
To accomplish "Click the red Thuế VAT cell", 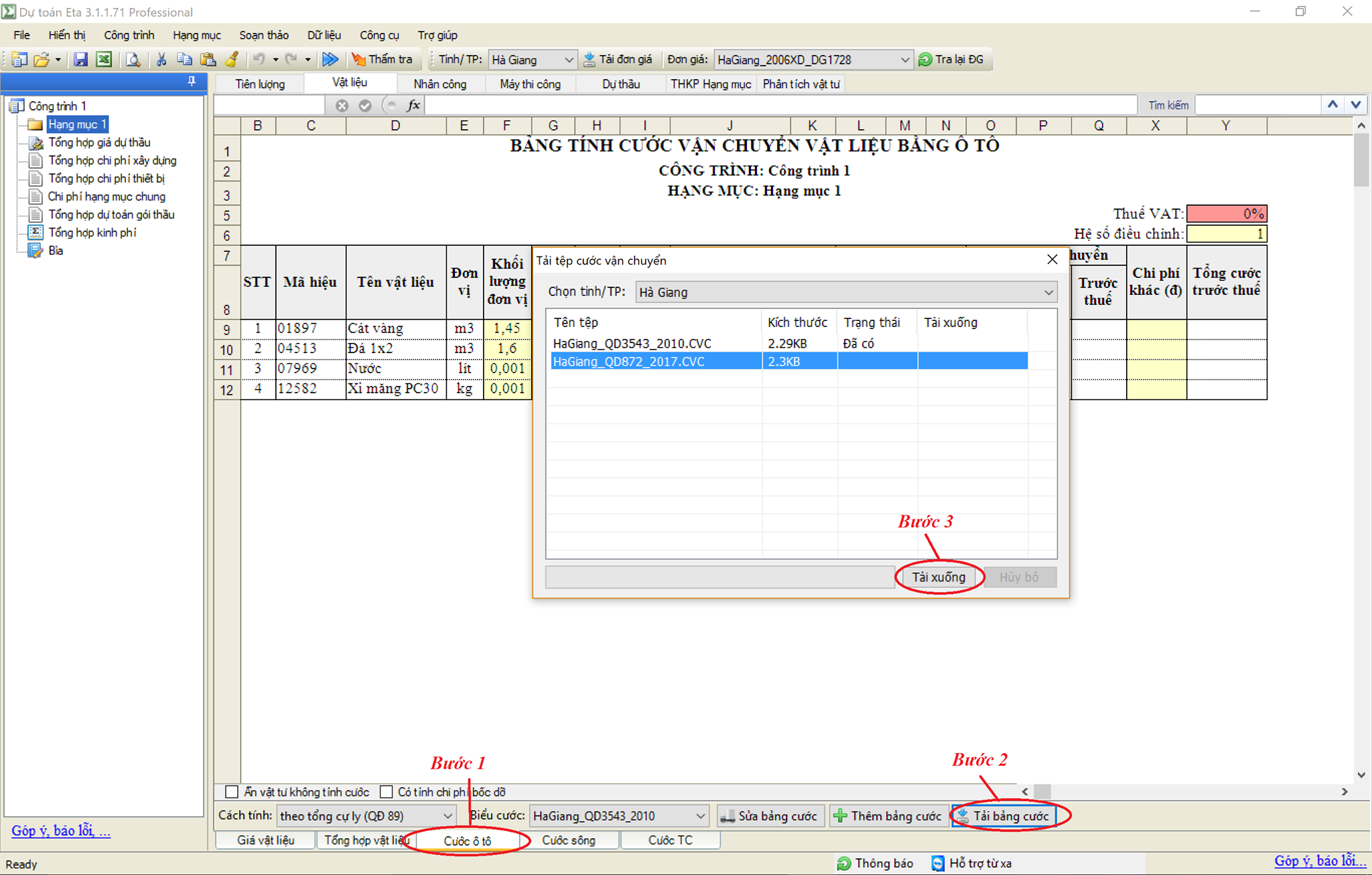I will (x=1226, y=214).
